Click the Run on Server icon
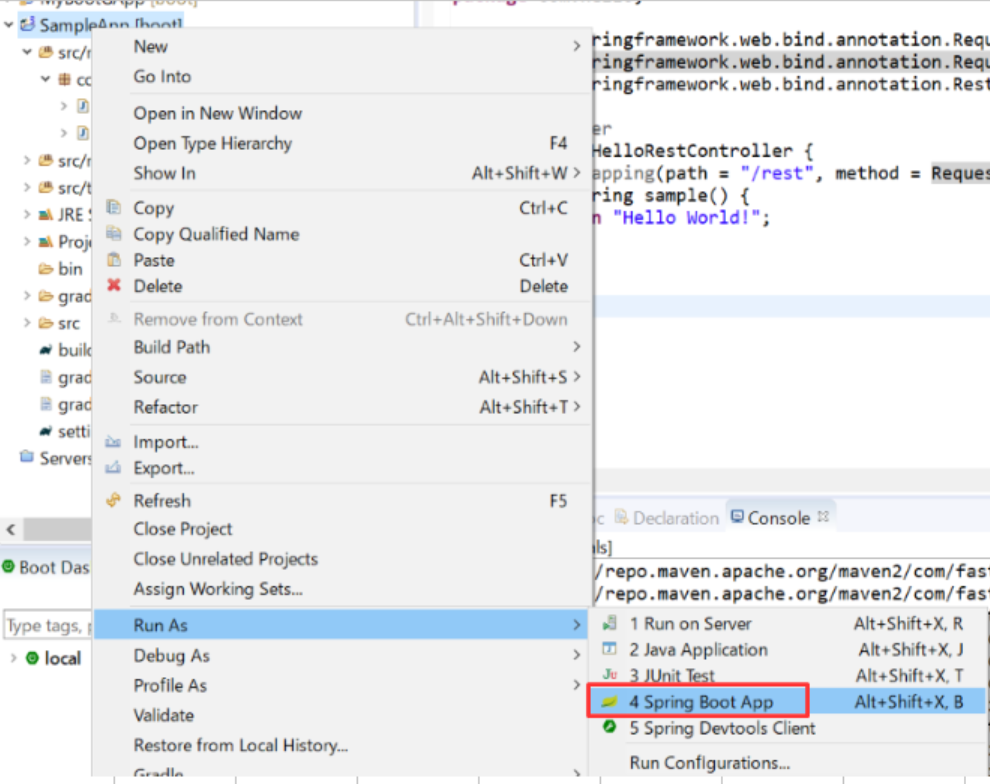Viewport: 990px width, 784px height. click(x=608, y=622)
